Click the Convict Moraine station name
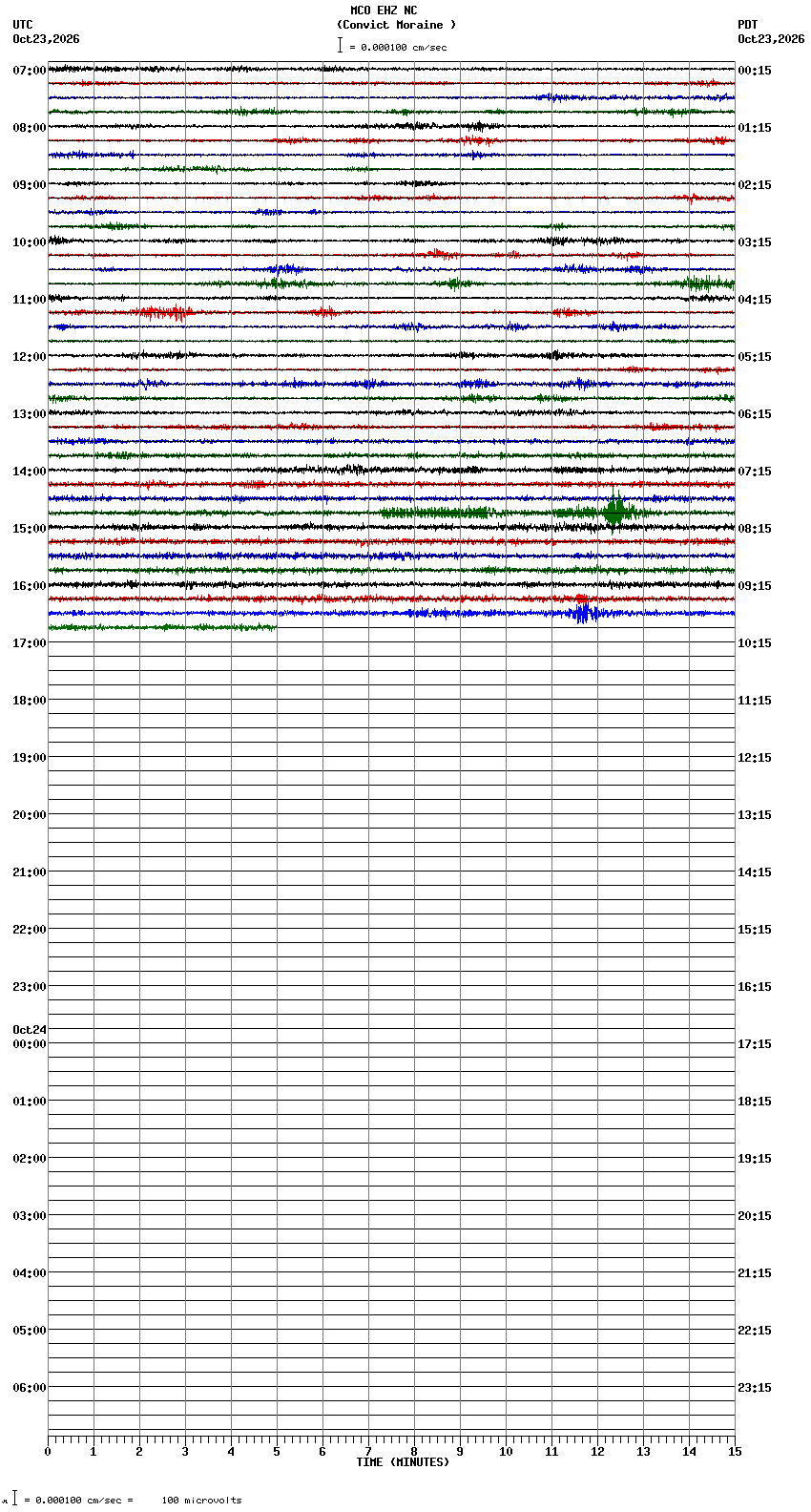Viewport: 811px width, 1512px height. (x=396, y=25)
